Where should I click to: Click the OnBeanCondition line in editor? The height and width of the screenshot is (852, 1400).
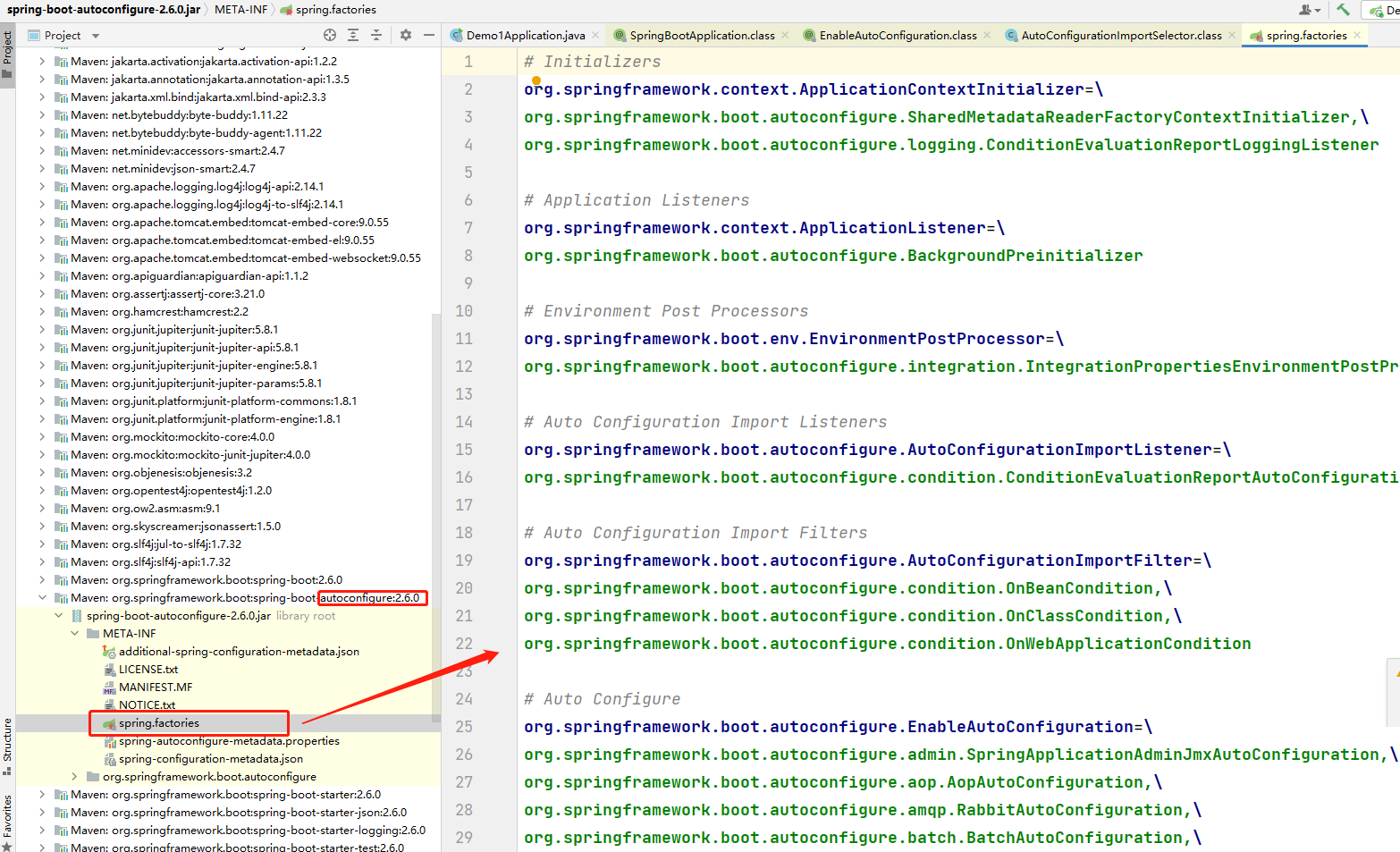pos(848,588)
